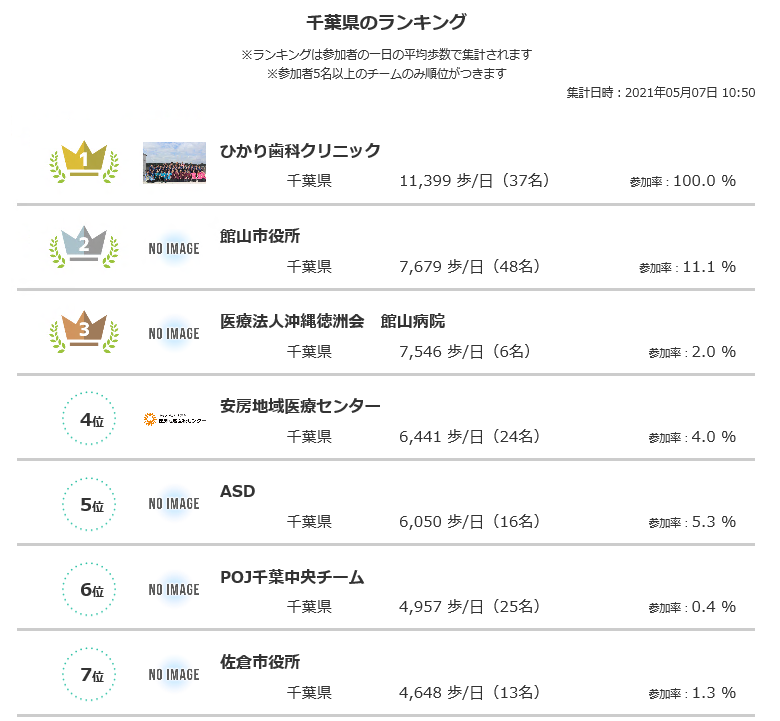Open the 佐倉市役所 team entry
780x721 pixels.
pyautogui.click(x=260, y=662)
